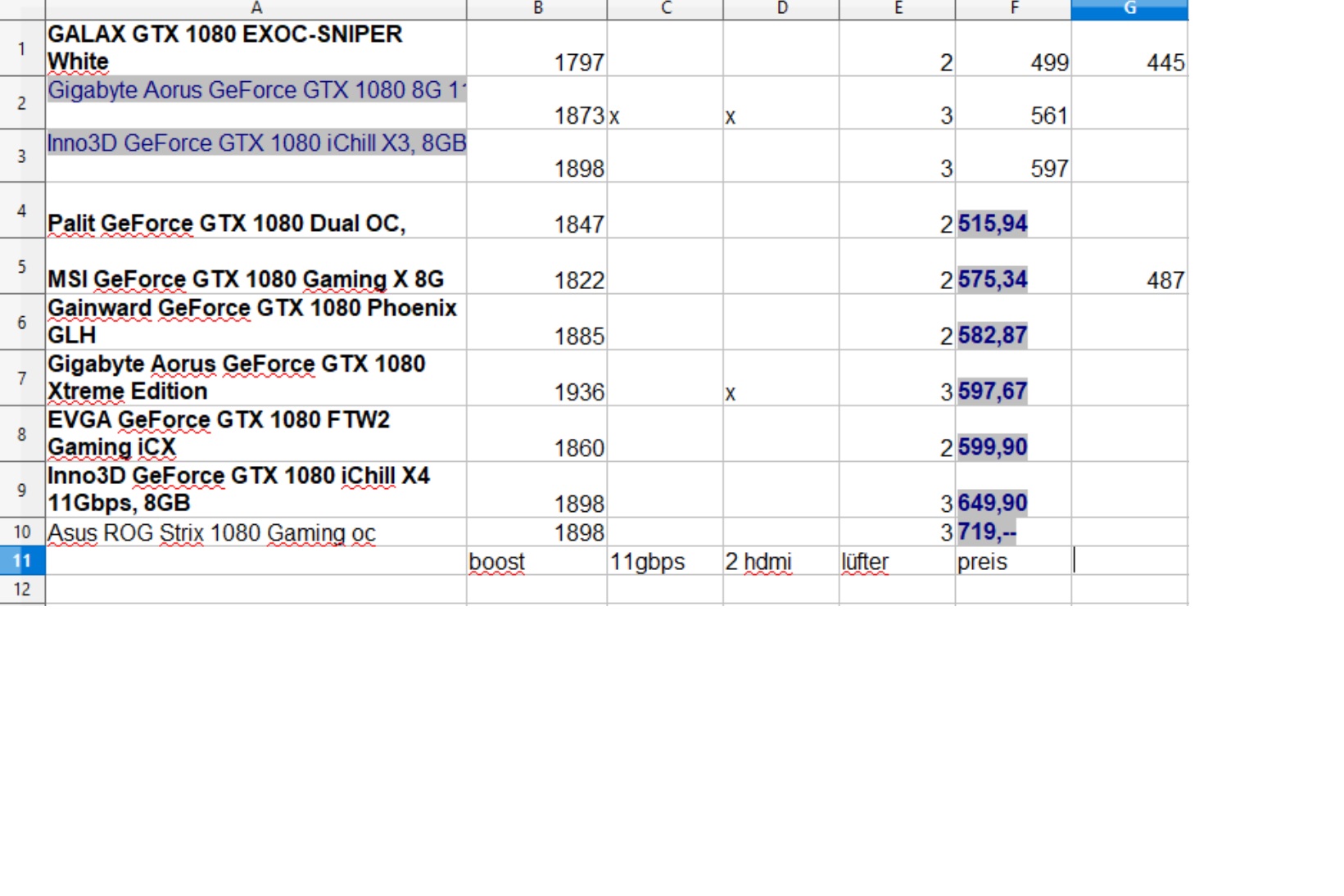This screenshot has height=896, width=1344.
Task: Select row 9 header
Action: coord(22,489)
